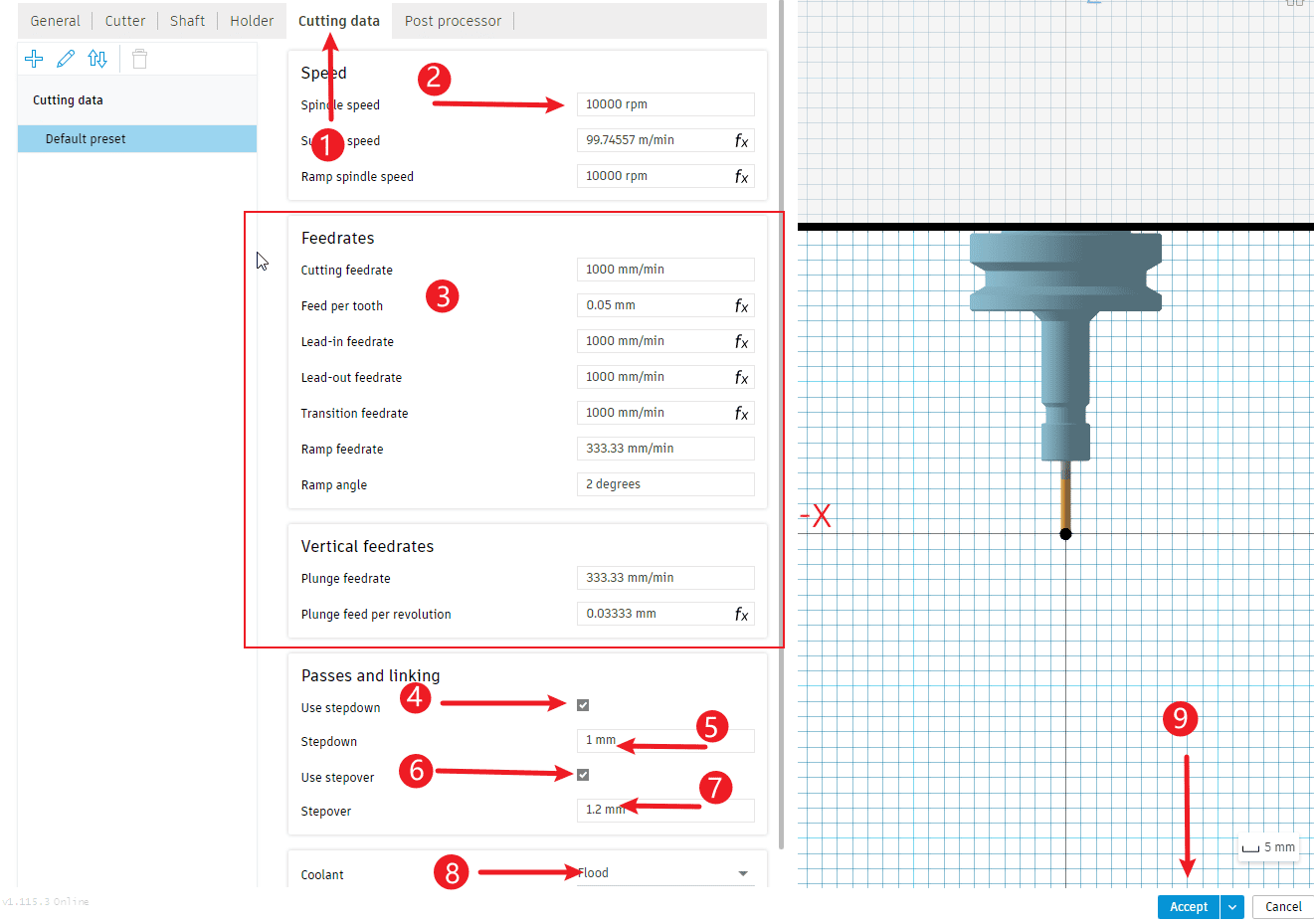Click fx icon for Plunge feed per revolution
Viewport: 1314px width, 924px height.
(x=741, y=615)
